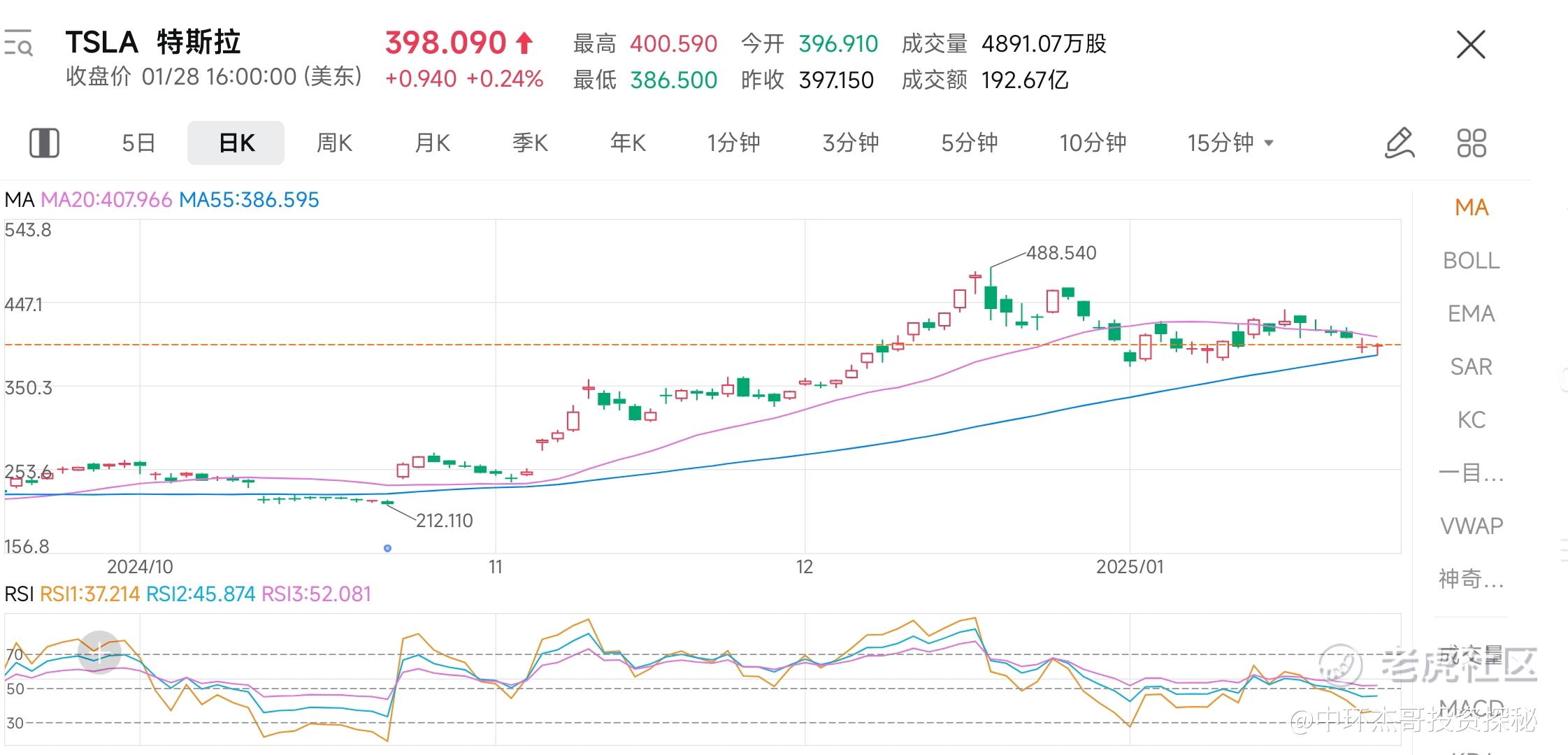
Task: Switch to the 年K yearly tab
Action: 628,143
